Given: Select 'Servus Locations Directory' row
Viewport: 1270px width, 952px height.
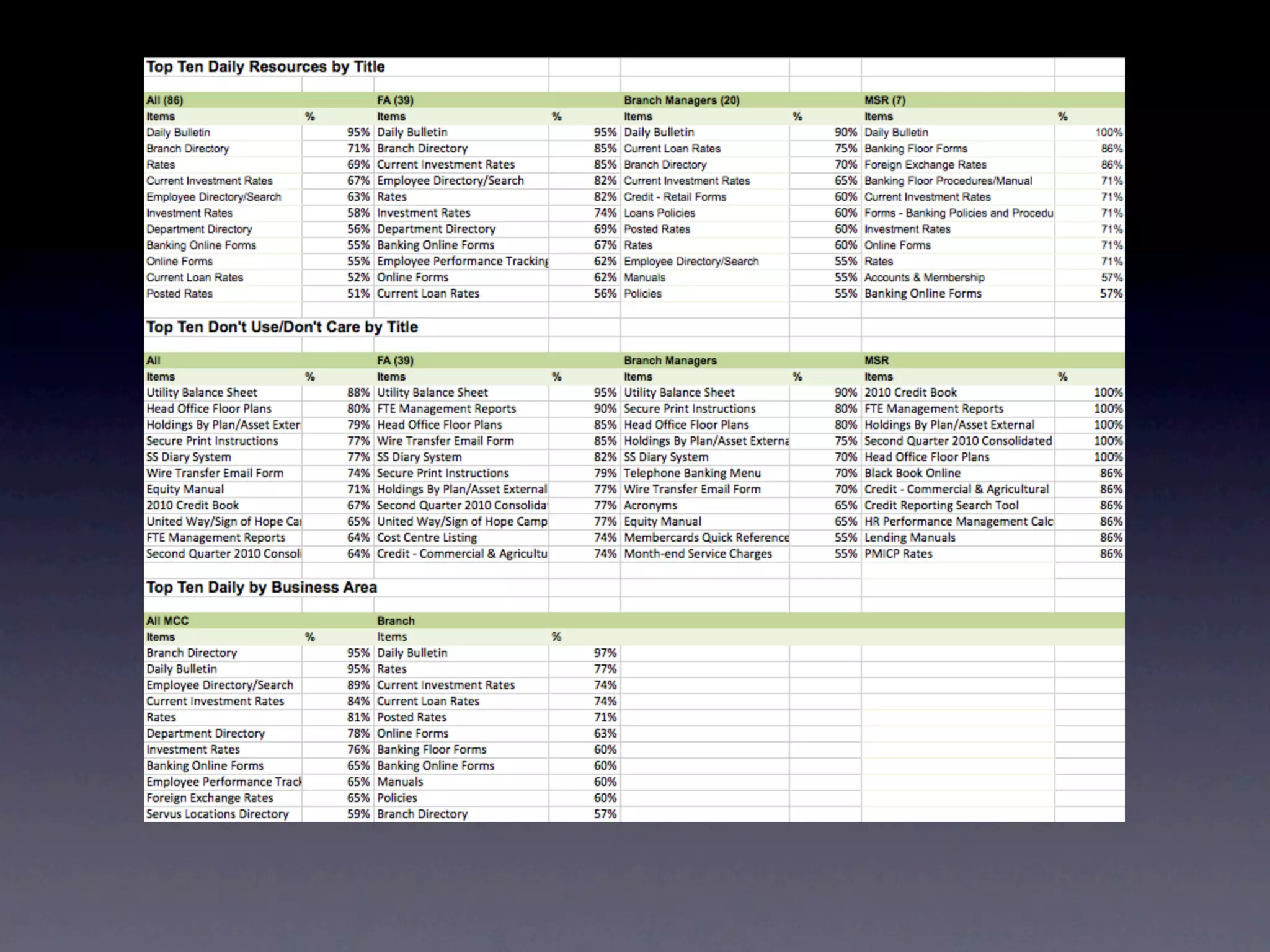Looking at the screenshot, I should pyautogui.click(x=218, y=814).
